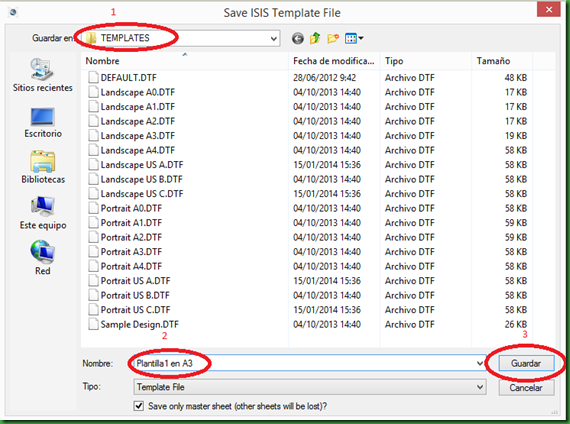Create a new folder icon
The image size is (570, 424).
(x=333, y=38)
